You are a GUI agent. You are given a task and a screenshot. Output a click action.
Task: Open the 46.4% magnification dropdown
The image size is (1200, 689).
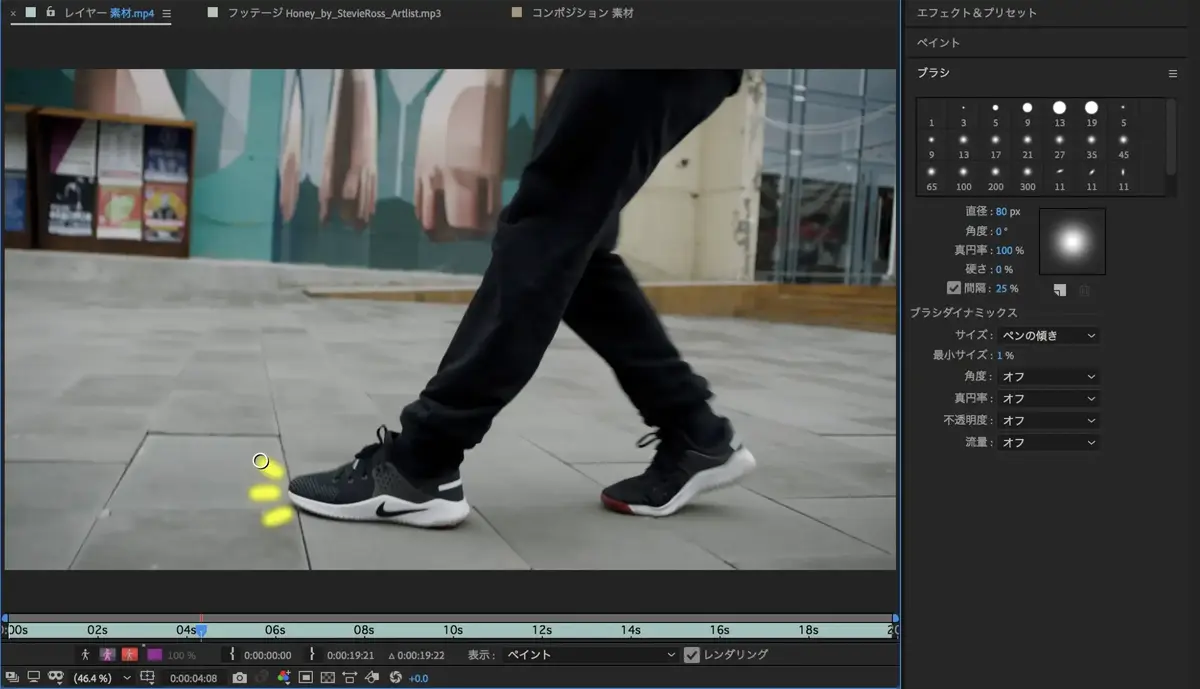[100, 678]
